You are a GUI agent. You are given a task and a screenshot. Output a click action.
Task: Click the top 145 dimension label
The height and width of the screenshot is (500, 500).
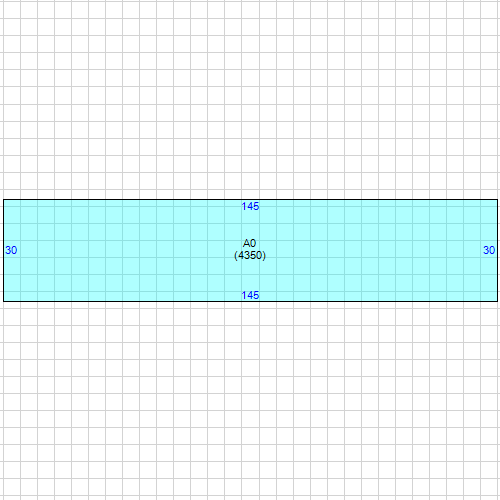tap(250, 206)
